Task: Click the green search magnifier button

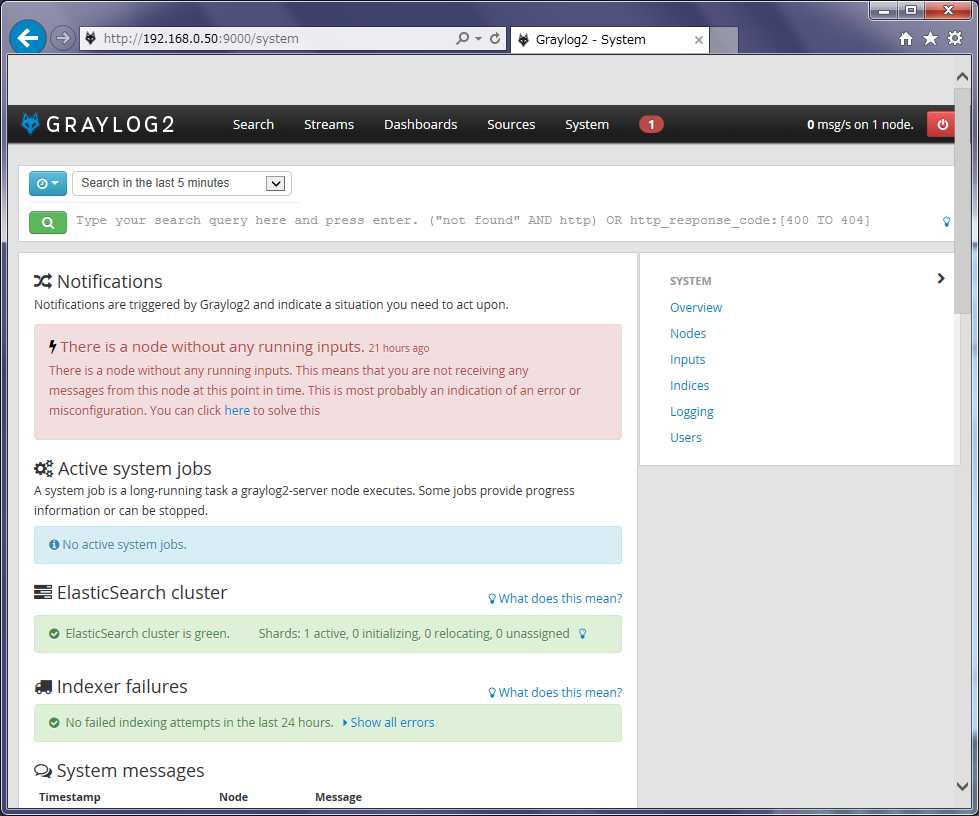Action: point(48,222)
